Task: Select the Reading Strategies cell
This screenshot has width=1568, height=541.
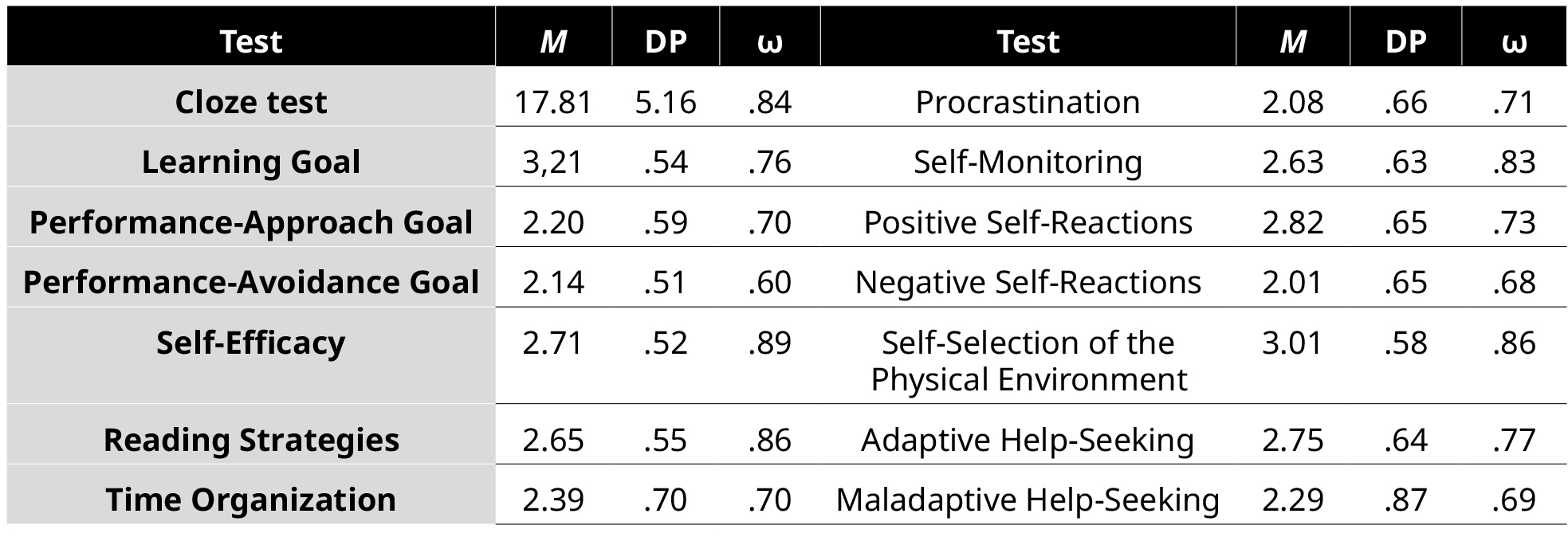Action: pyautogui.click(x=250, y=440)
